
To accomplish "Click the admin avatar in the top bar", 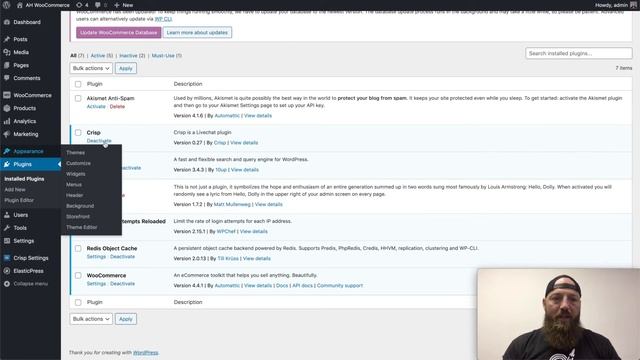I will click(633, 5).
